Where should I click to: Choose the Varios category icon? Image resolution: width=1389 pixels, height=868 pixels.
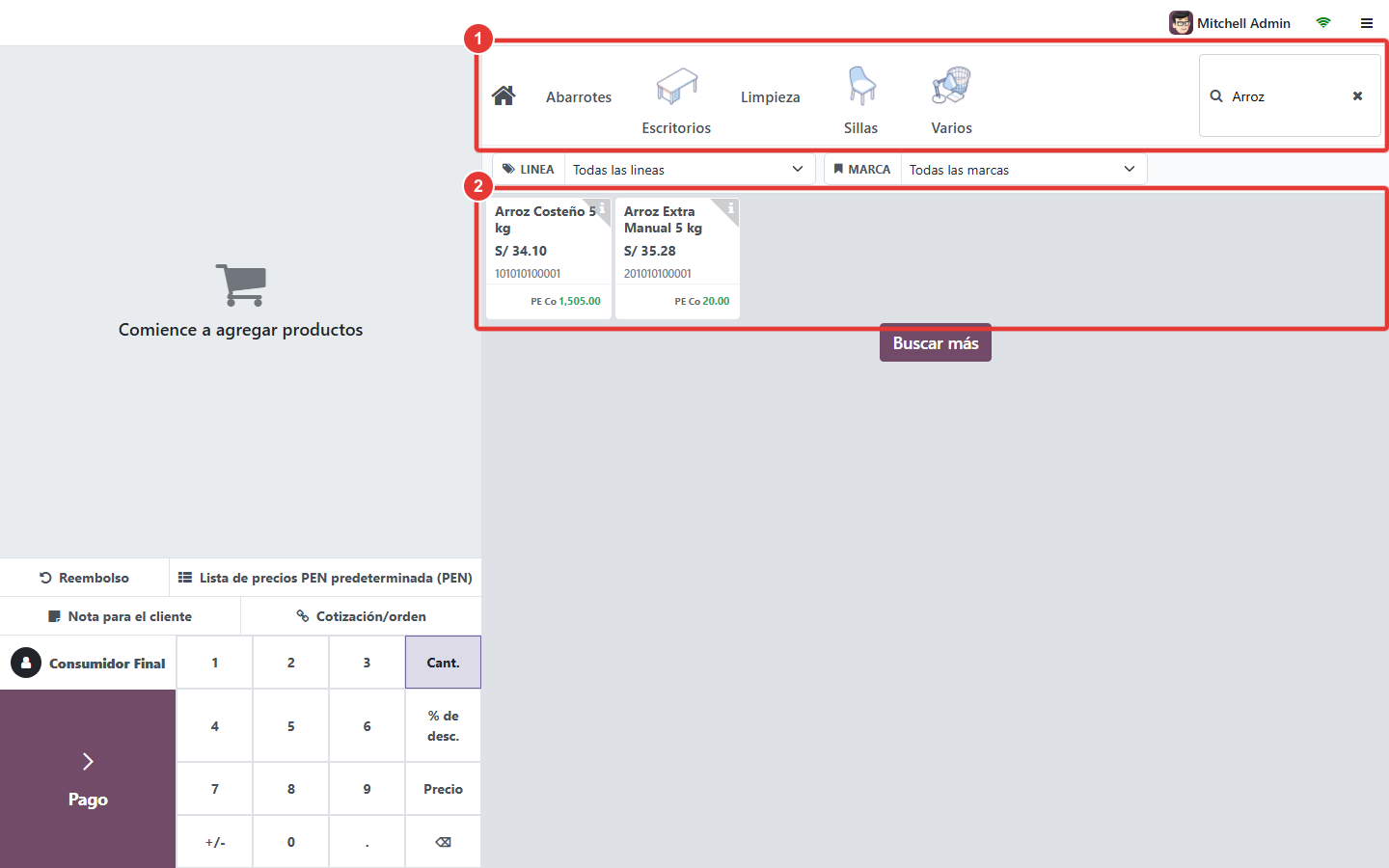pyautogui.click(x=951, y=86)
